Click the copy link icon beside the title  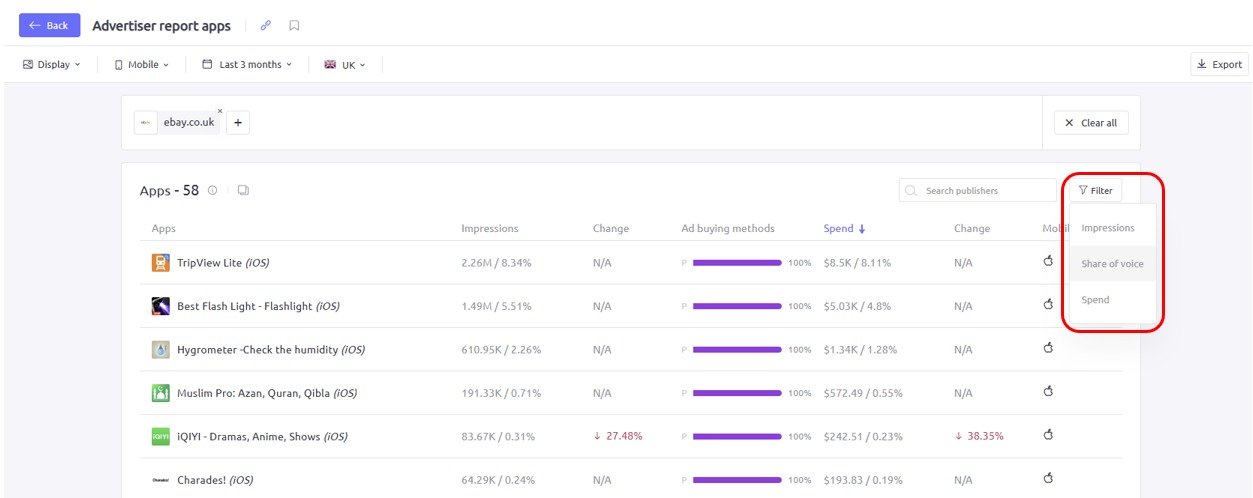(x=265, y=26)
